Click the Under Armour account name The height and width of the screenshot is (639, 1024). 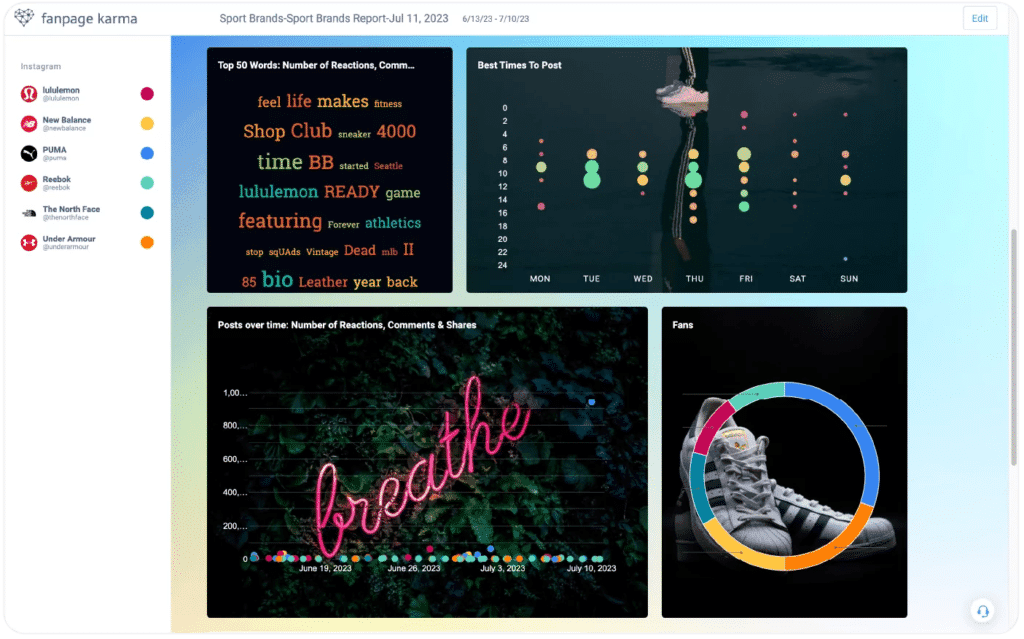click(x=69, y=239)
